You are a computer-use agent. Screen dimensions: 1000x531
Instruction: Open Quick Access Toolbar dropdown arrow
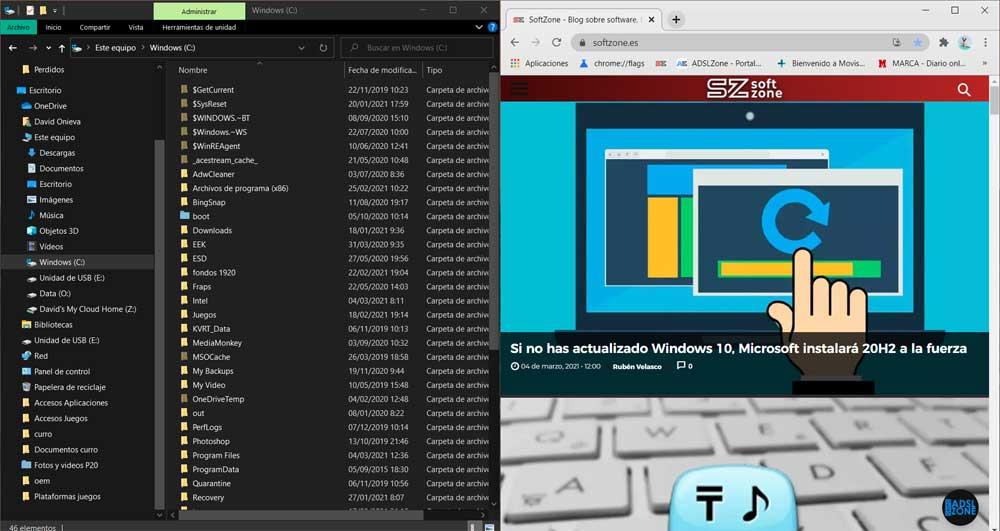pos(54,11)
